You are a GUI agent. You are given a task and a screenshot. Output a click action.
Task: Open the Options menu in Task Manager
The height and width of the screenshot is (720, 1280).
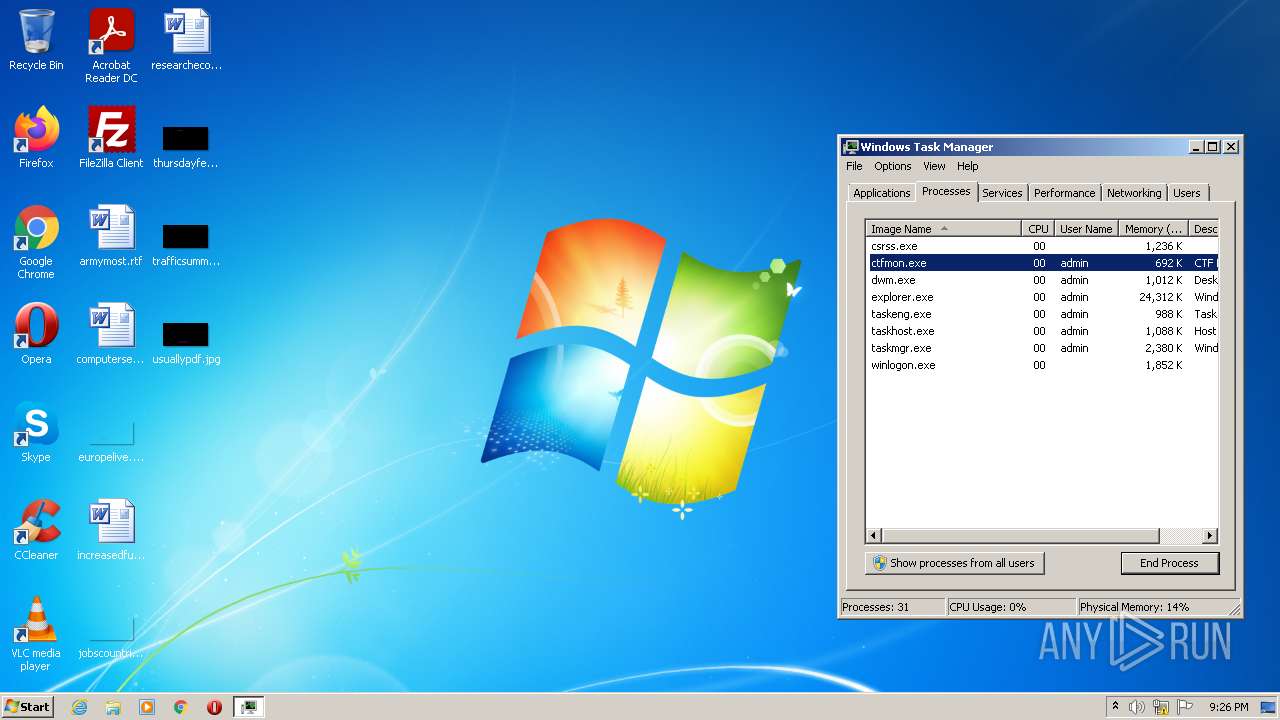[892, 166]
